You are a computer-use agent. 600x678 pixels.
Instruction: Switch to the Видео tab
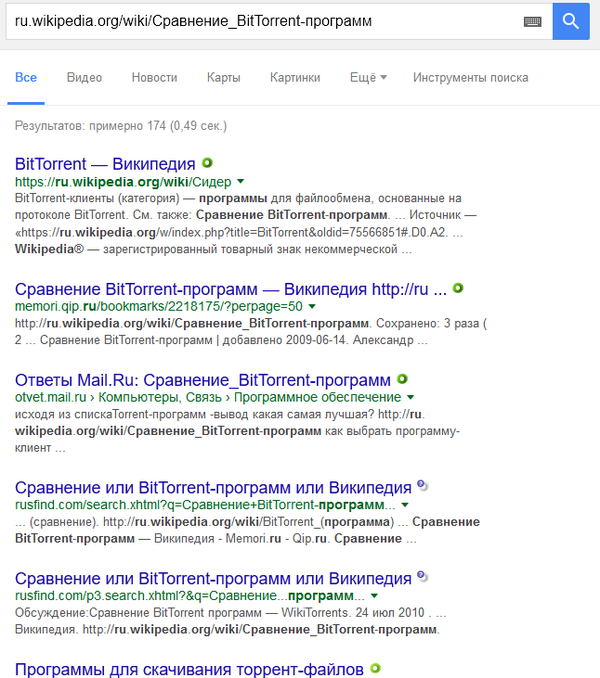[x=84, y=77]
